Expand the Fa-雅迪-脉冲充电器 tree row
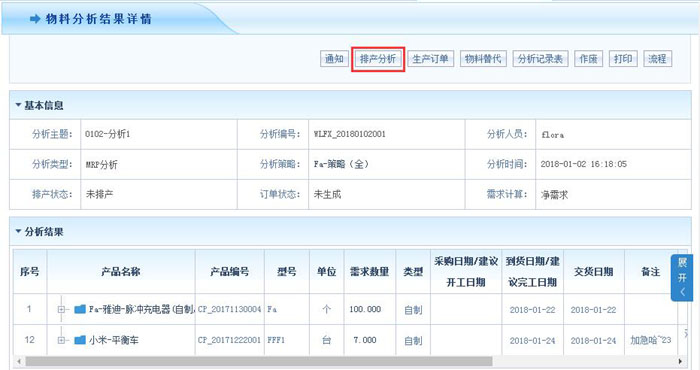Viewport: 700px width, 370px height. [61, 309]
